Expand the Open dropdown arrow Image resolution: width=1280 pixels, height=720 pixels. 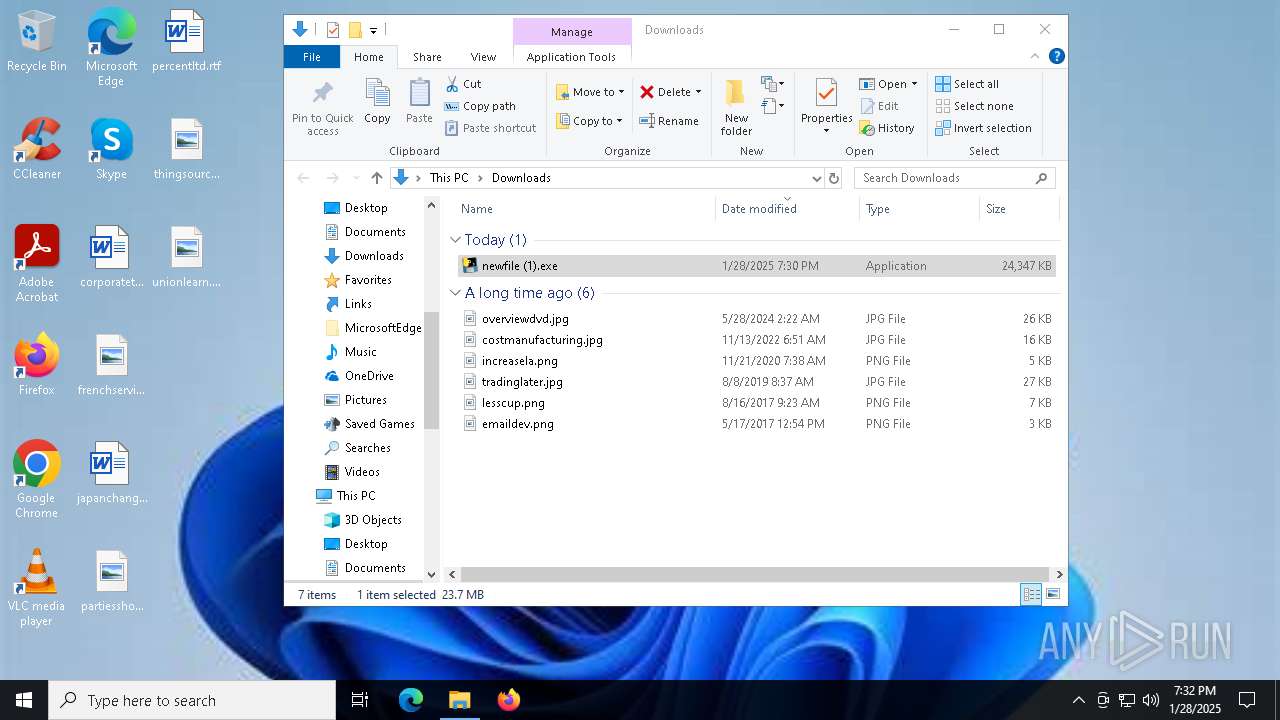914,84
